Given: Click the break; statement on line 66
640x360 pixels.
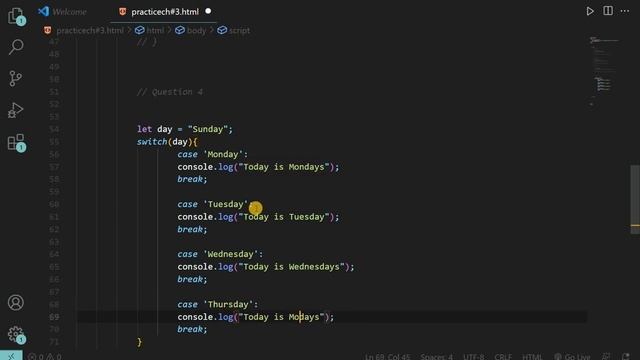Looking at the screenshot, I should click(192, 279).
